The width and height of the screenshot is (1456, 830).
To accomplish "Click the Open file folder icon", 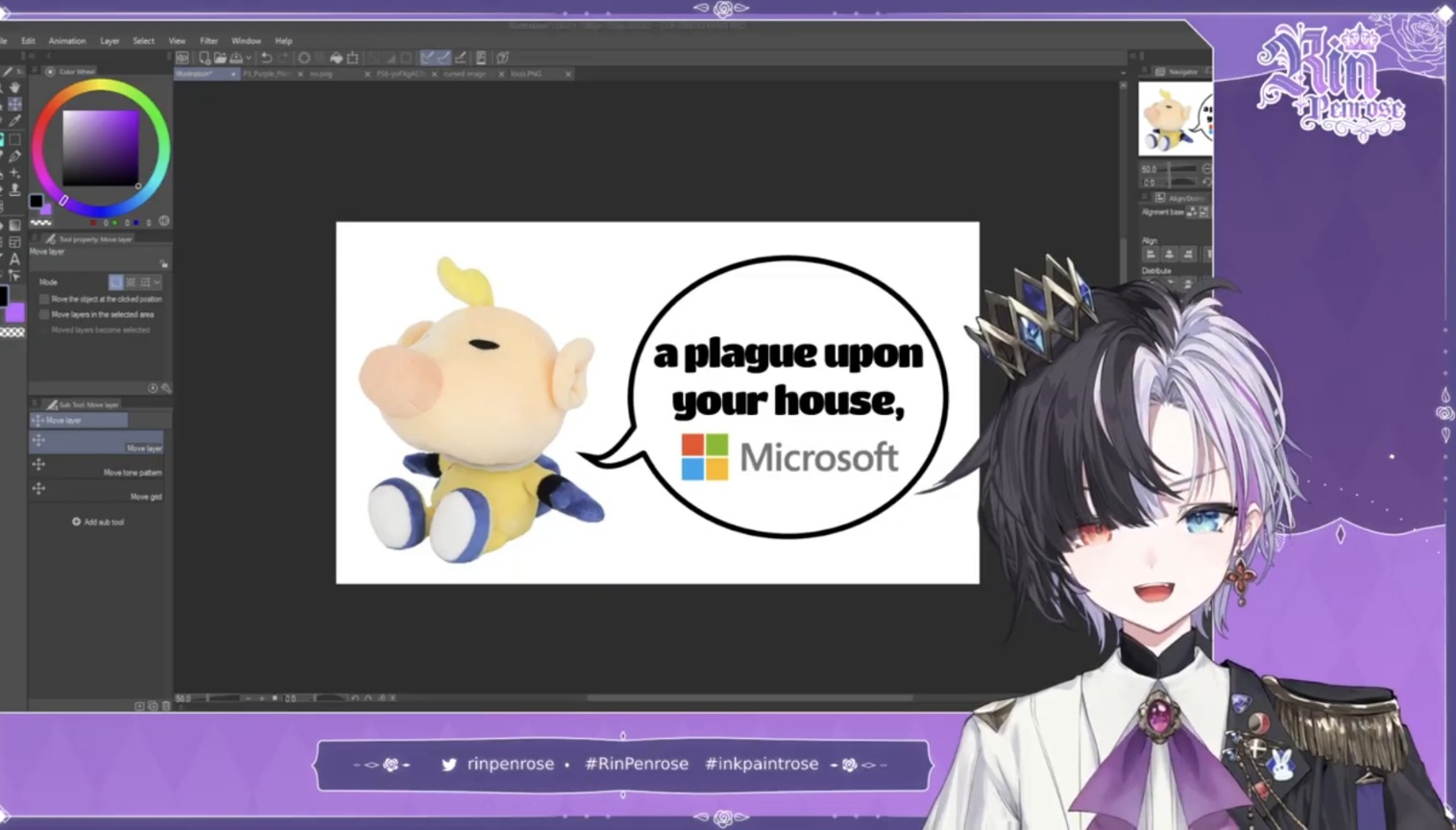I will [x=221, y=58].
